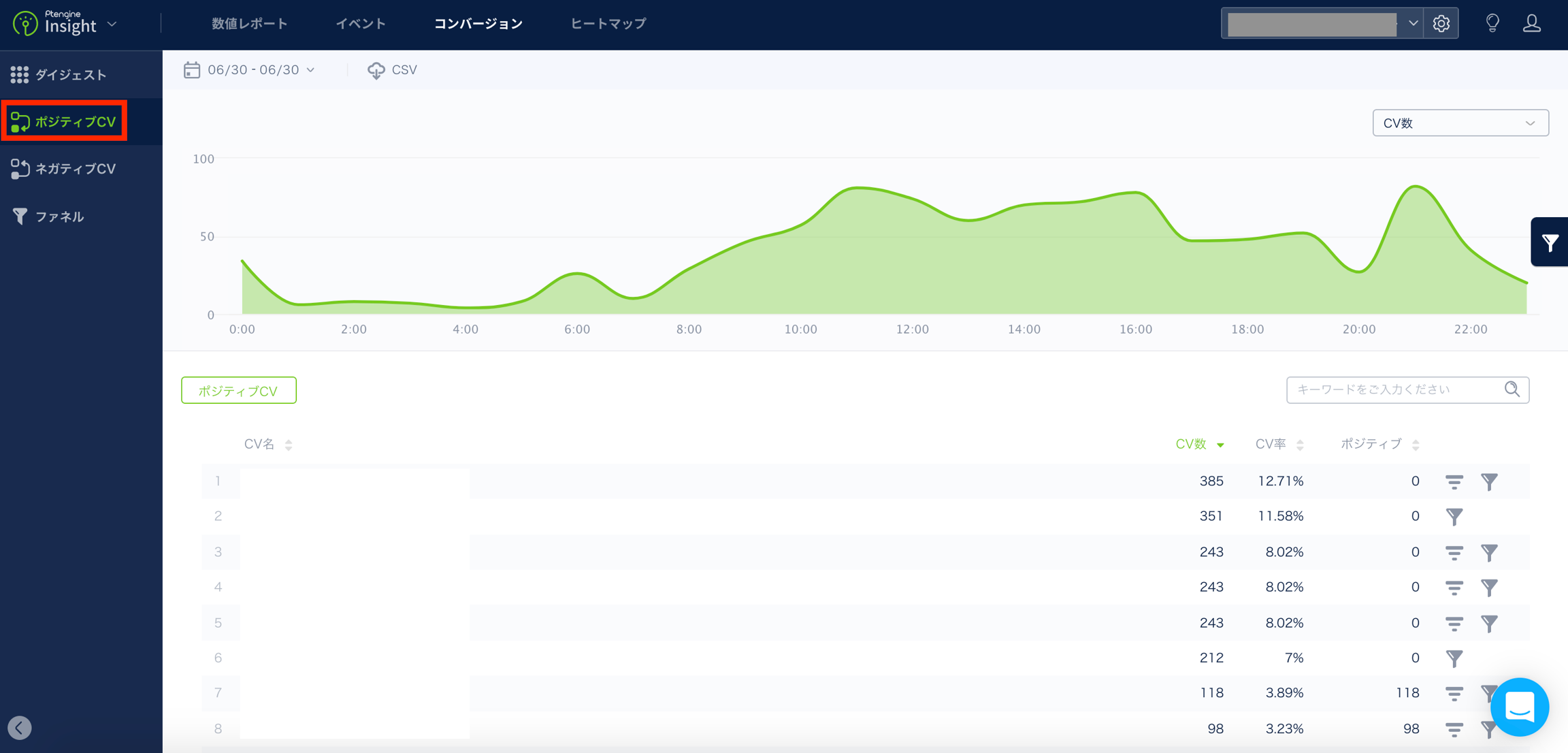Open settings gear icon in header
Image resolution: width=1568 pixels, height=753 pixels.
[x=1441, y=24]
